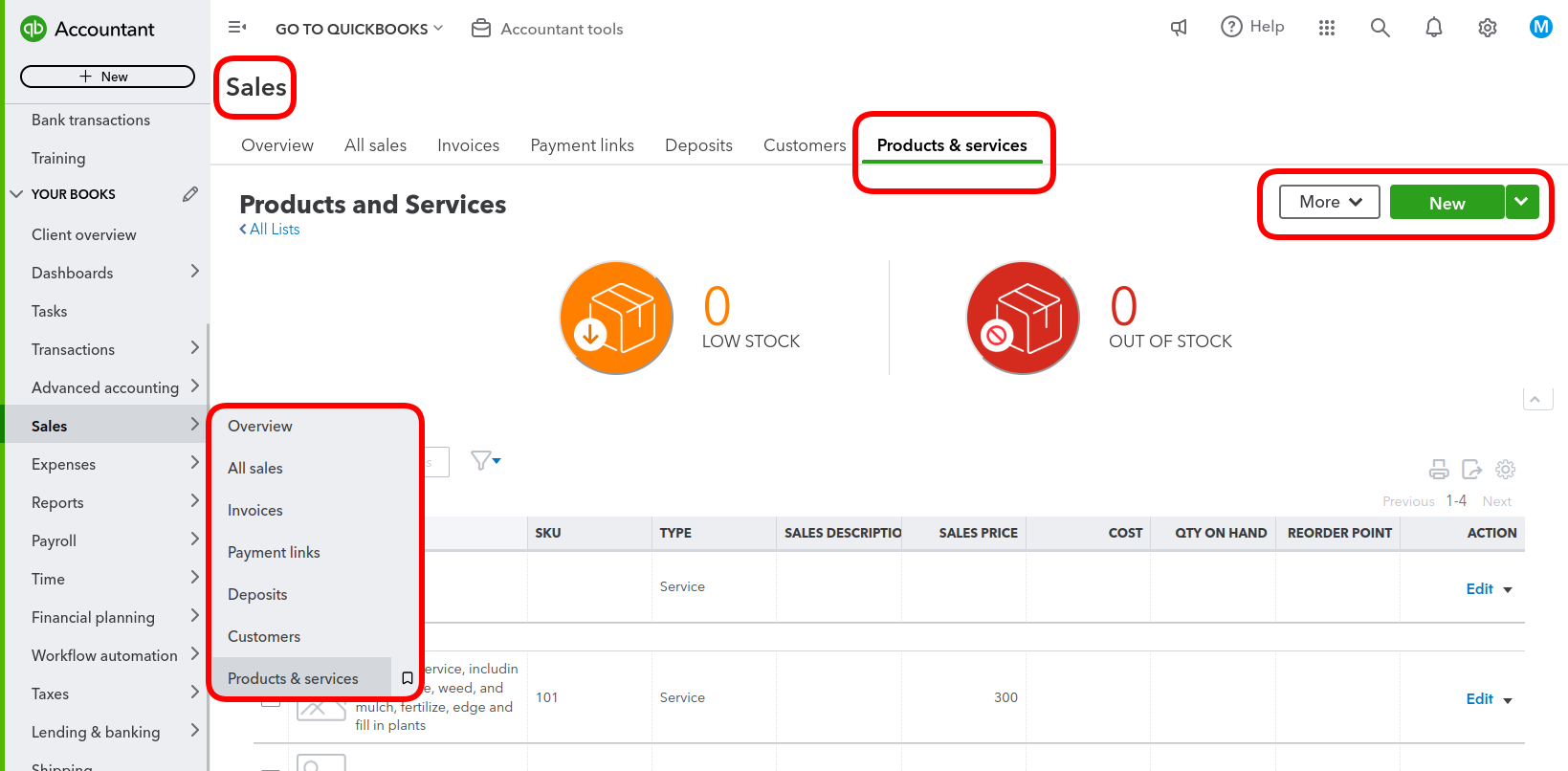1568x771 pixels.
Task: Open the arrow beside the green New button
Action: pyautogui.click(x=1521, y=202)
